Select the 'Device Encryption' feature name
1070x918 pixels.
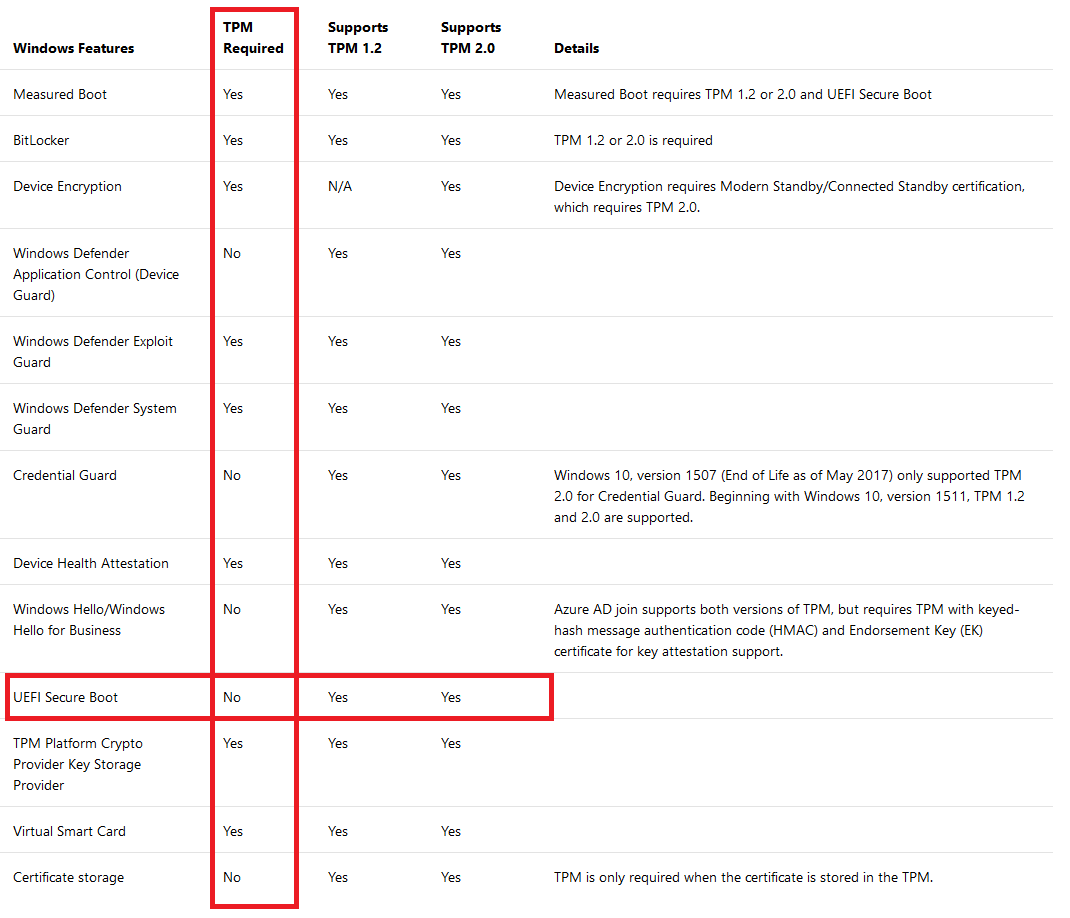pyautogui.click(x=68, y=186)
